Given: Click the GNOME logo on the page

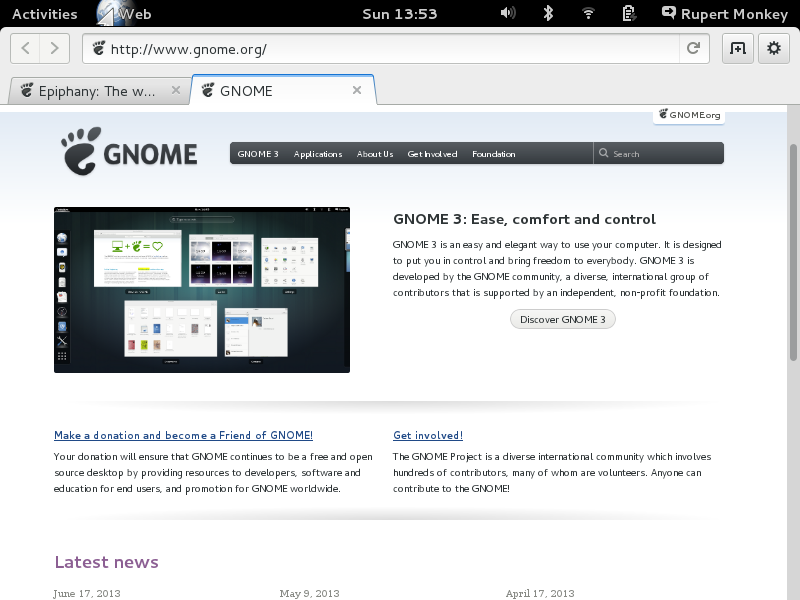Looking at the screenshot, I should click(x=129, y=152).
